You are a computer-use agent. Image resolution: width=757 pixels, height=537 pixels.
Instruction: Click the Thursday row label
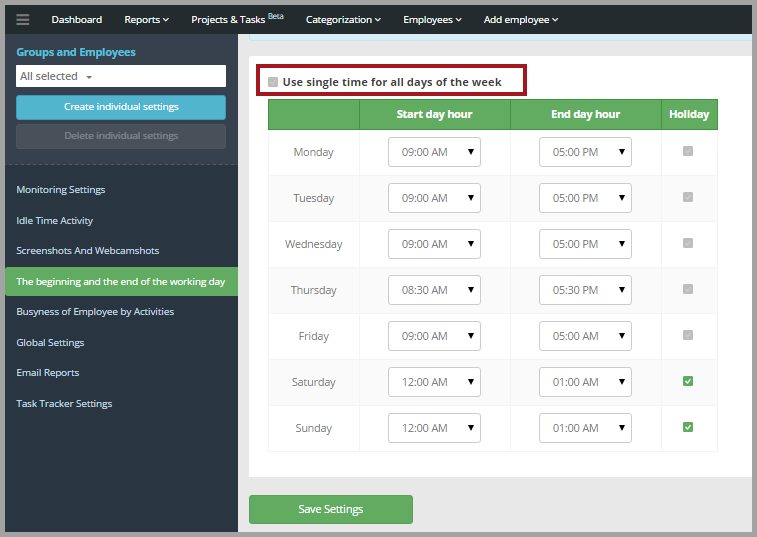pos(313,290)
